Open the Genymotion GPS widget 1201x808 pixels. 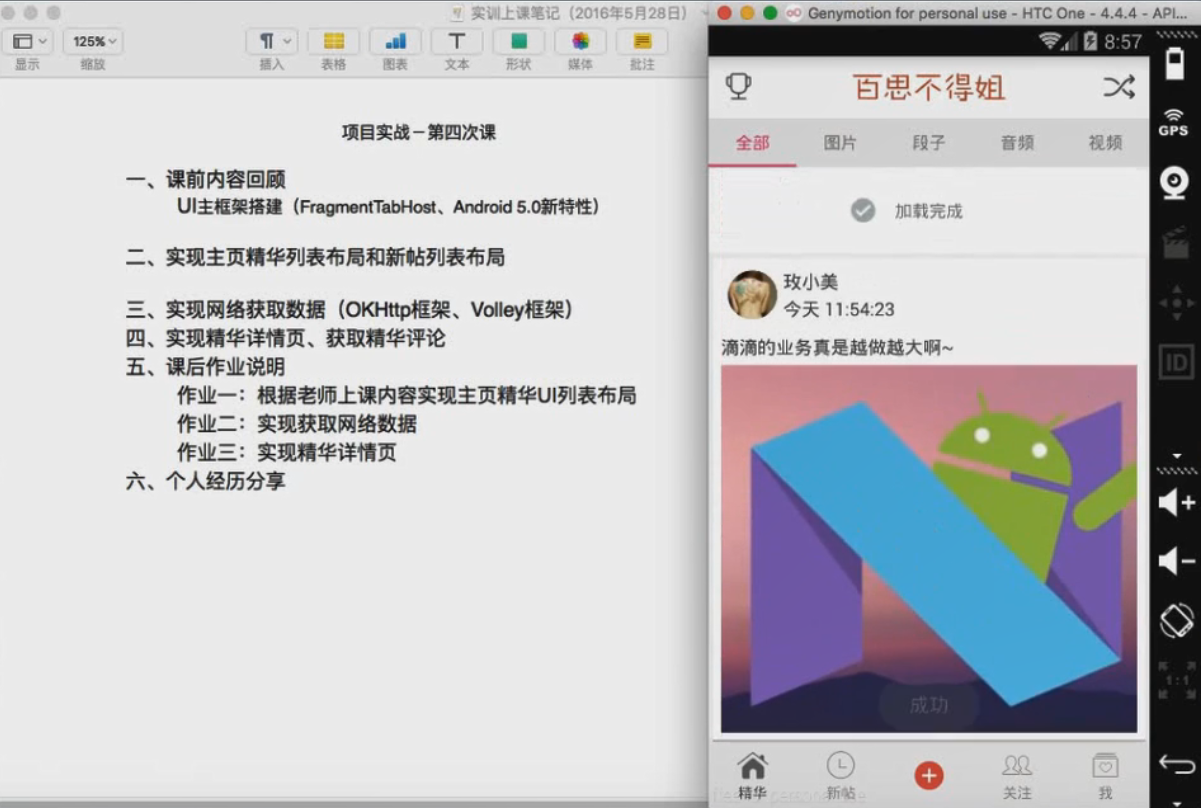(1173, 123)
